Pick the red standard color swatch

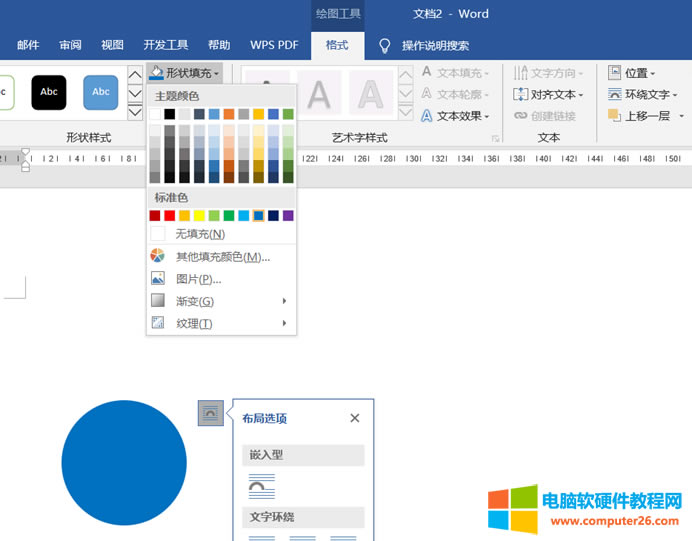tap(170, 215)
